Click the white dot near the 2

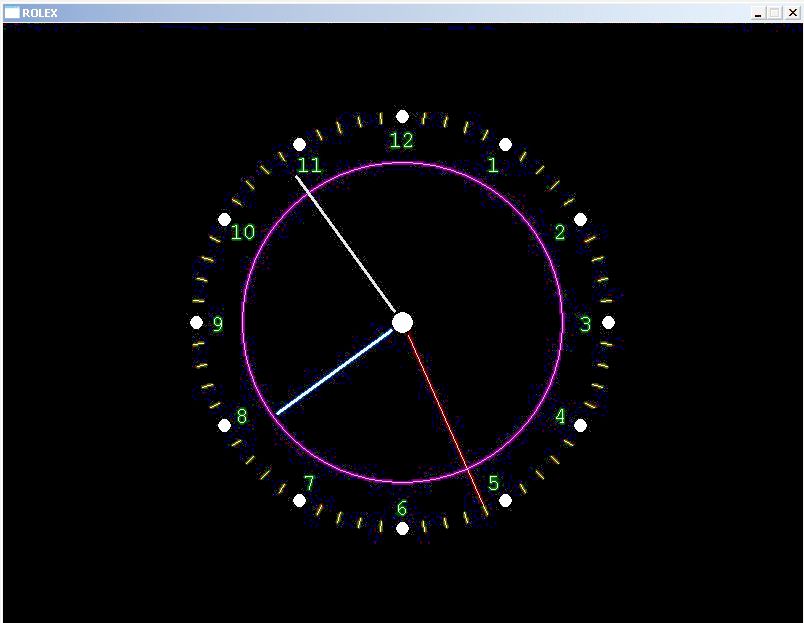pyautogui.click(x=580, y=219)
